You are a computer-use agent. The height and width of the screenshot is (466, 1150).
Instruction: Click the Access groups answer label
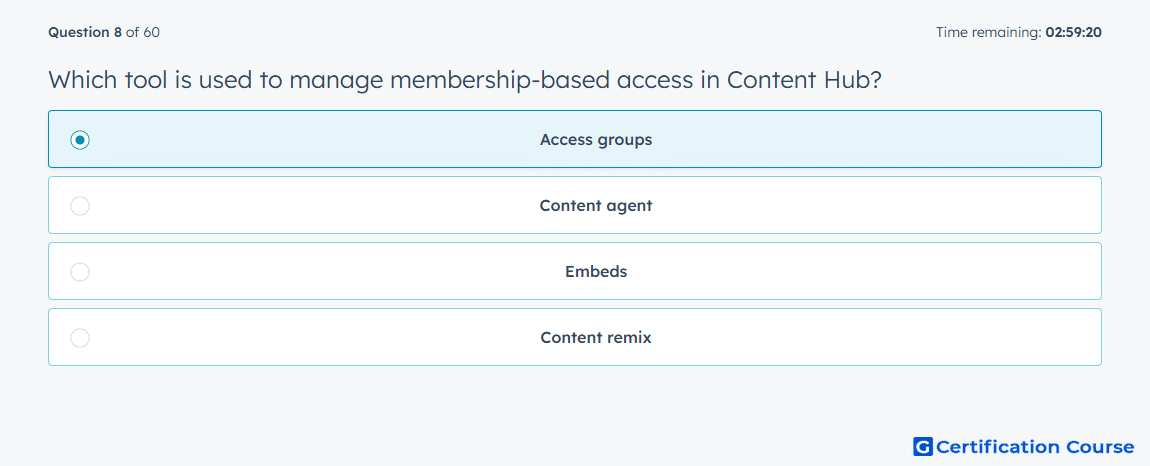(596, 139)
